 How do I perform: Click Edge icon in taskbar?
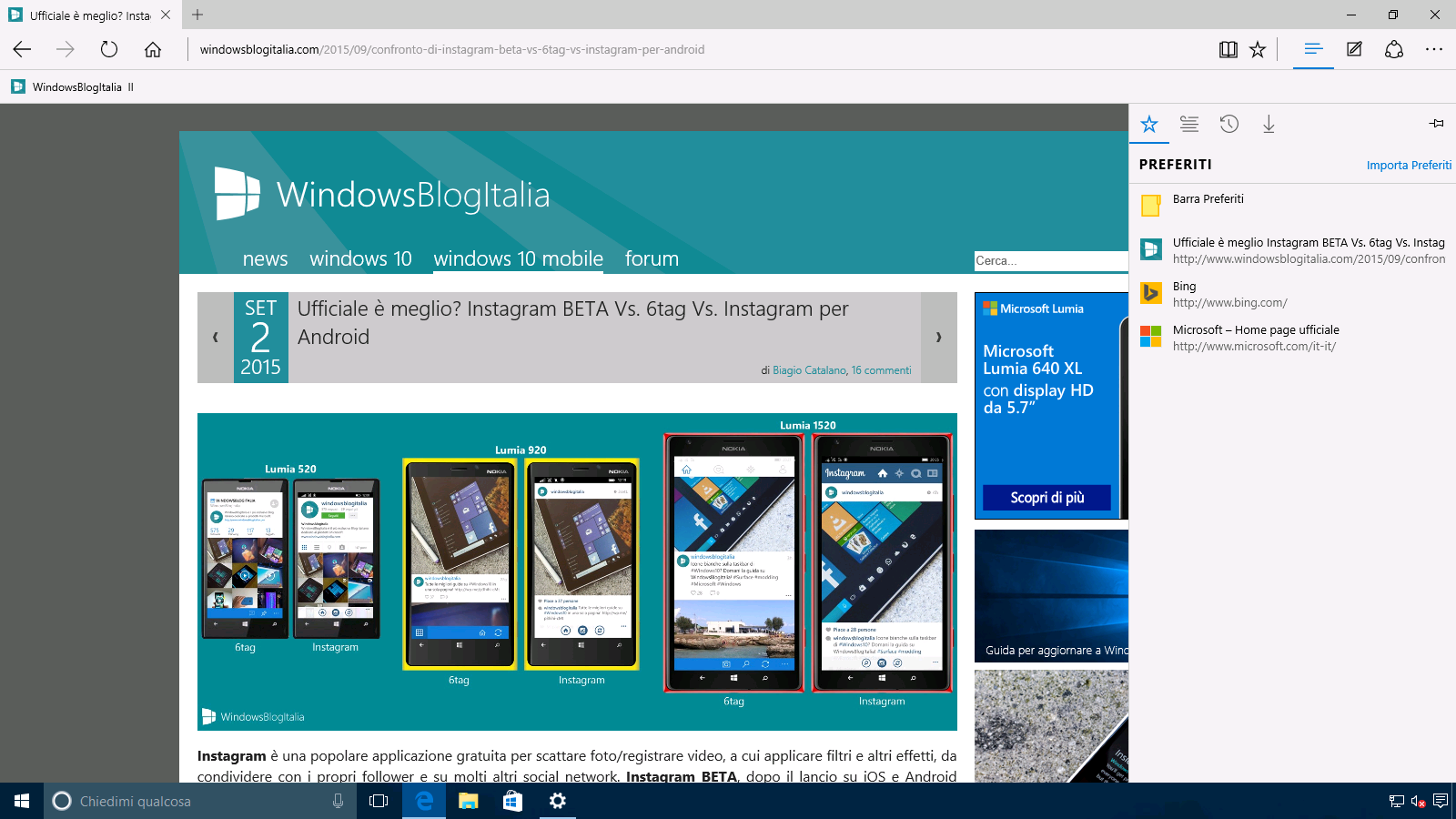tap(424, 801)
